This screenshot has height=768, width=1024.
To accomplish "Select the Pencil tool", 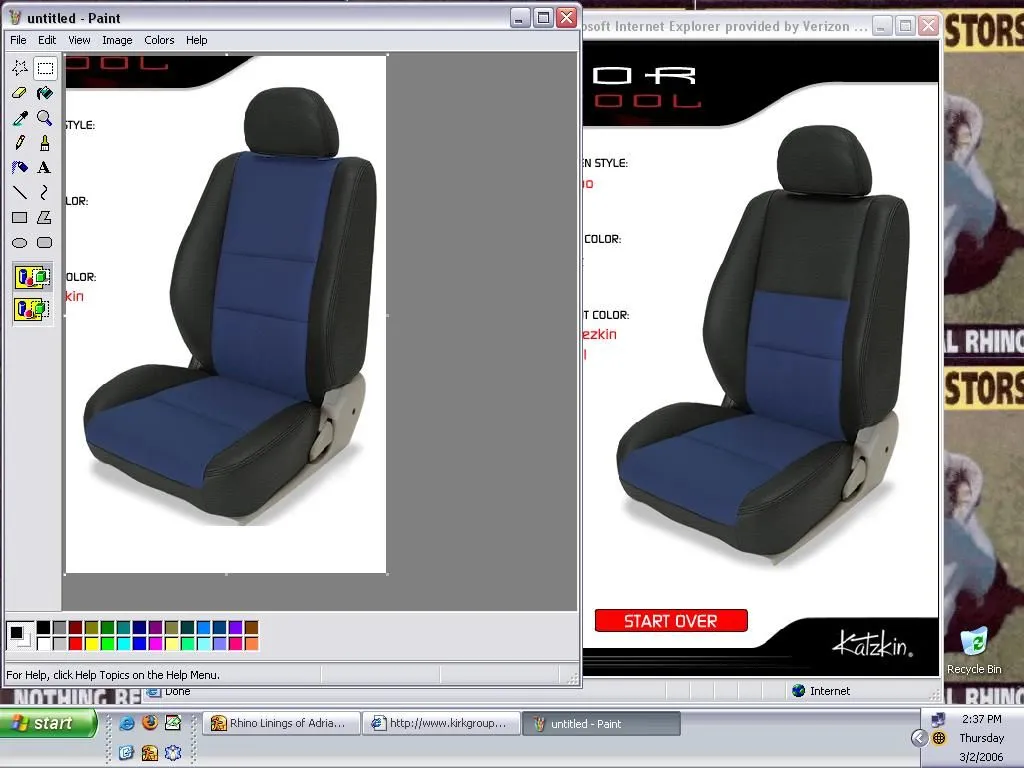I will (x=19, y=143).
